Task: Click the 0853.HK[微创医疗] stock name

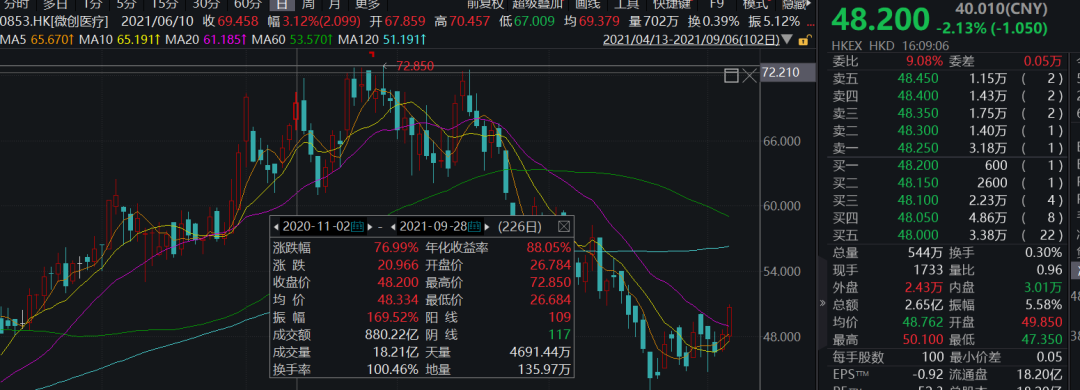Action: coord(55,21)
